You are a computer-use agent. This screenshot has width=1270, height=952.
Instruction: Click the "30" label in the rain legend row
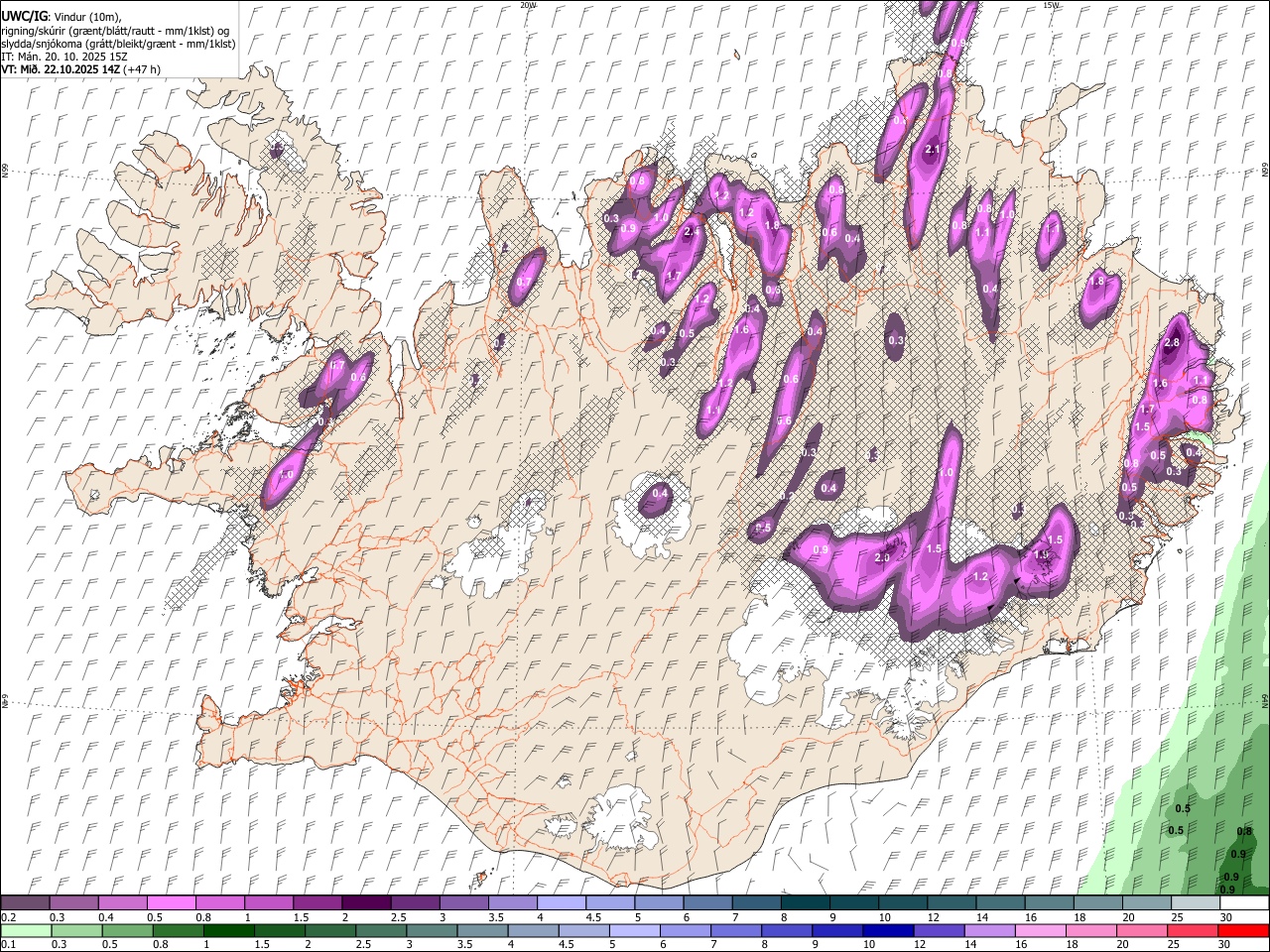click(x=1226, y=945)
